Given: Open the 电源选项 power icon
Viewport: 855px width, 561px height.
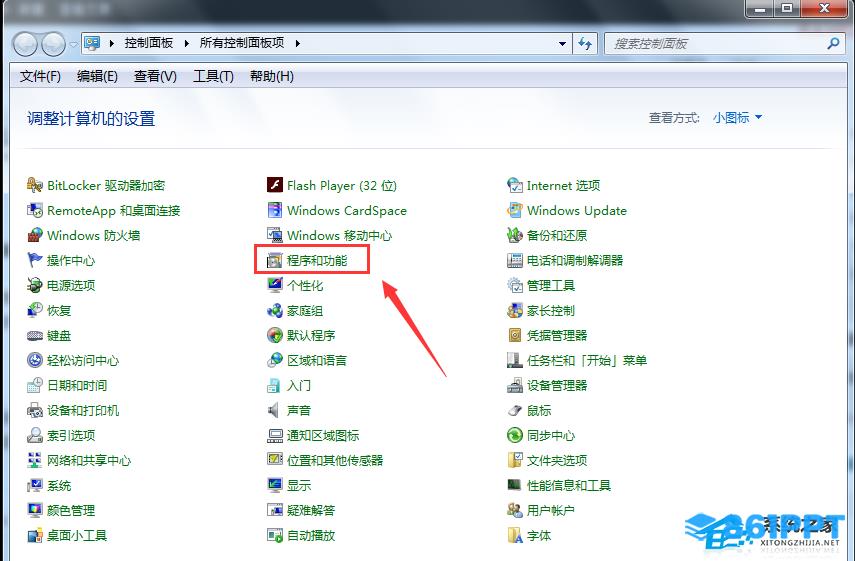Looking at the screenshot, I should (x=35, y=285).
